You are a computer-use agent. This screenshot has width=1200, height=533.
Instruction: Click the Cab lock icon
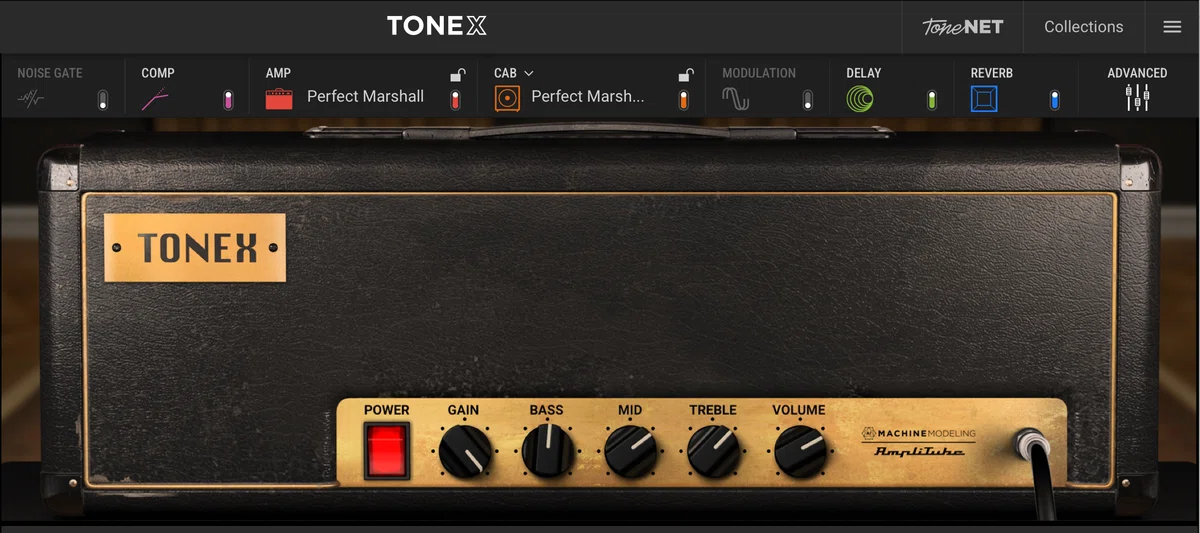[x=686, y=74]
